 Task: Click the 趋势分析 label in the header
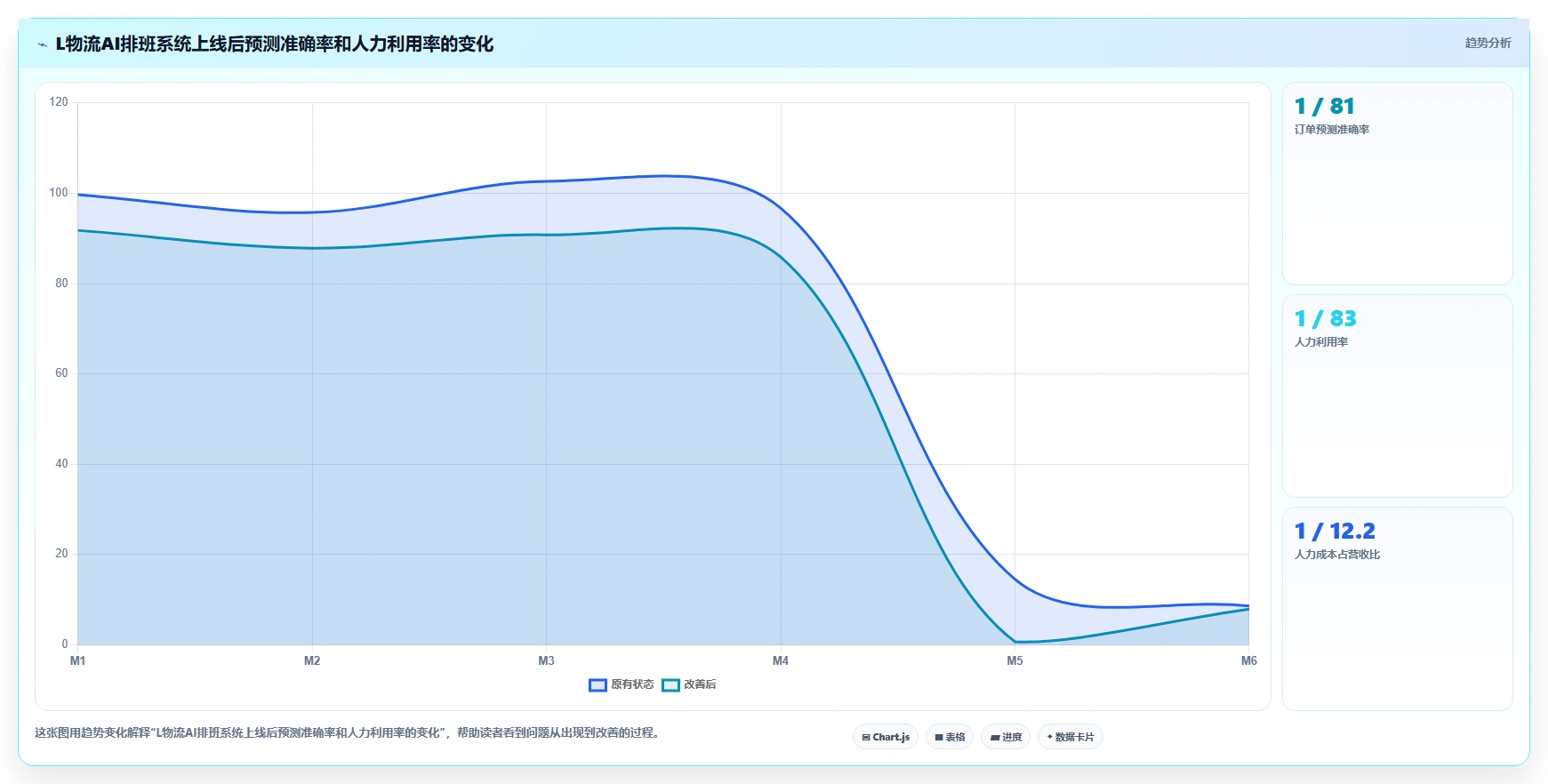click(x=1488, y=43)
